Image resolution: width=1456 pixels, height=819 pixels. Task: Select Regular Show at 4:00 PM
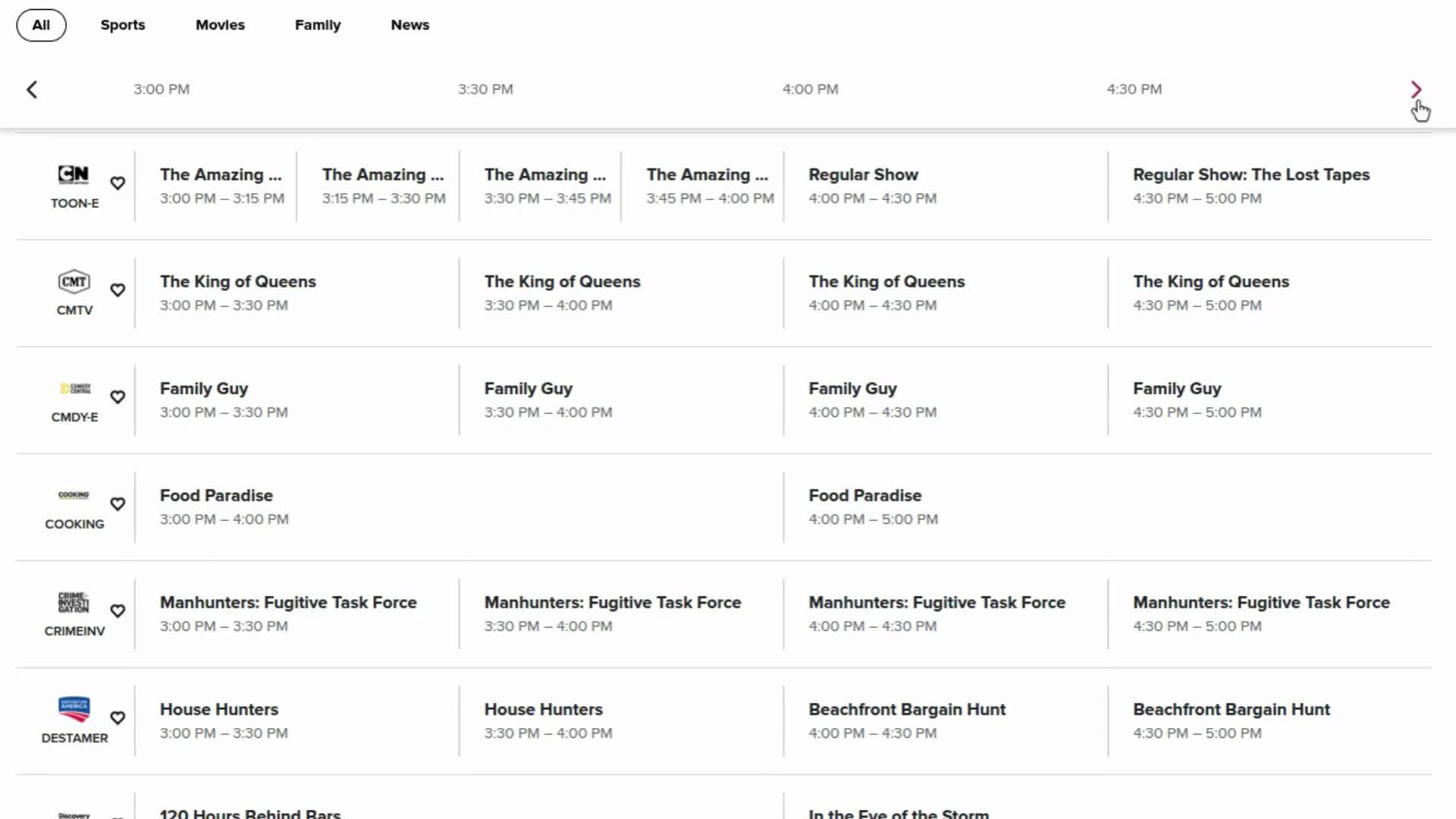(x=946, y=186)
